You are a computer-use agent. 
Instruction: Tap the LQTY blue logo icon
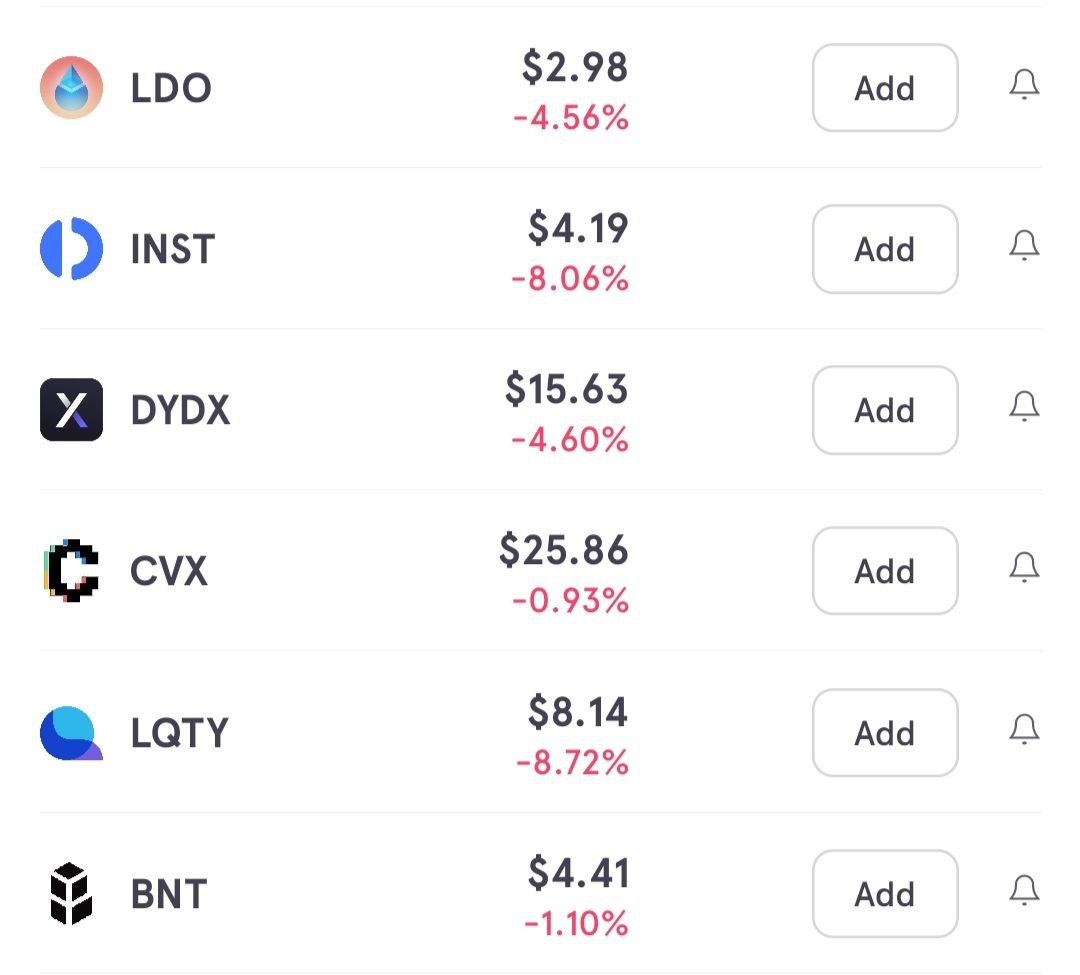[x=71, y=733]
